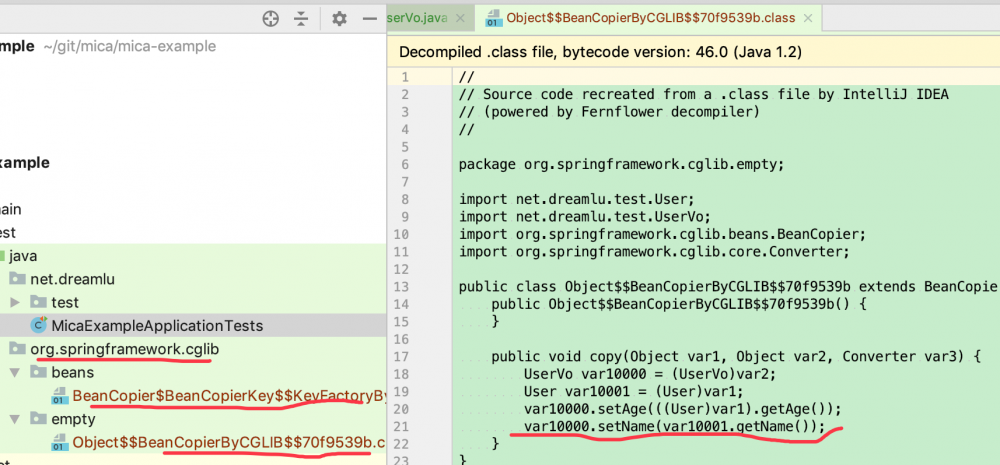
Task: Click the BeanCopierKey class file icon
Action: (x=59, y=396)
